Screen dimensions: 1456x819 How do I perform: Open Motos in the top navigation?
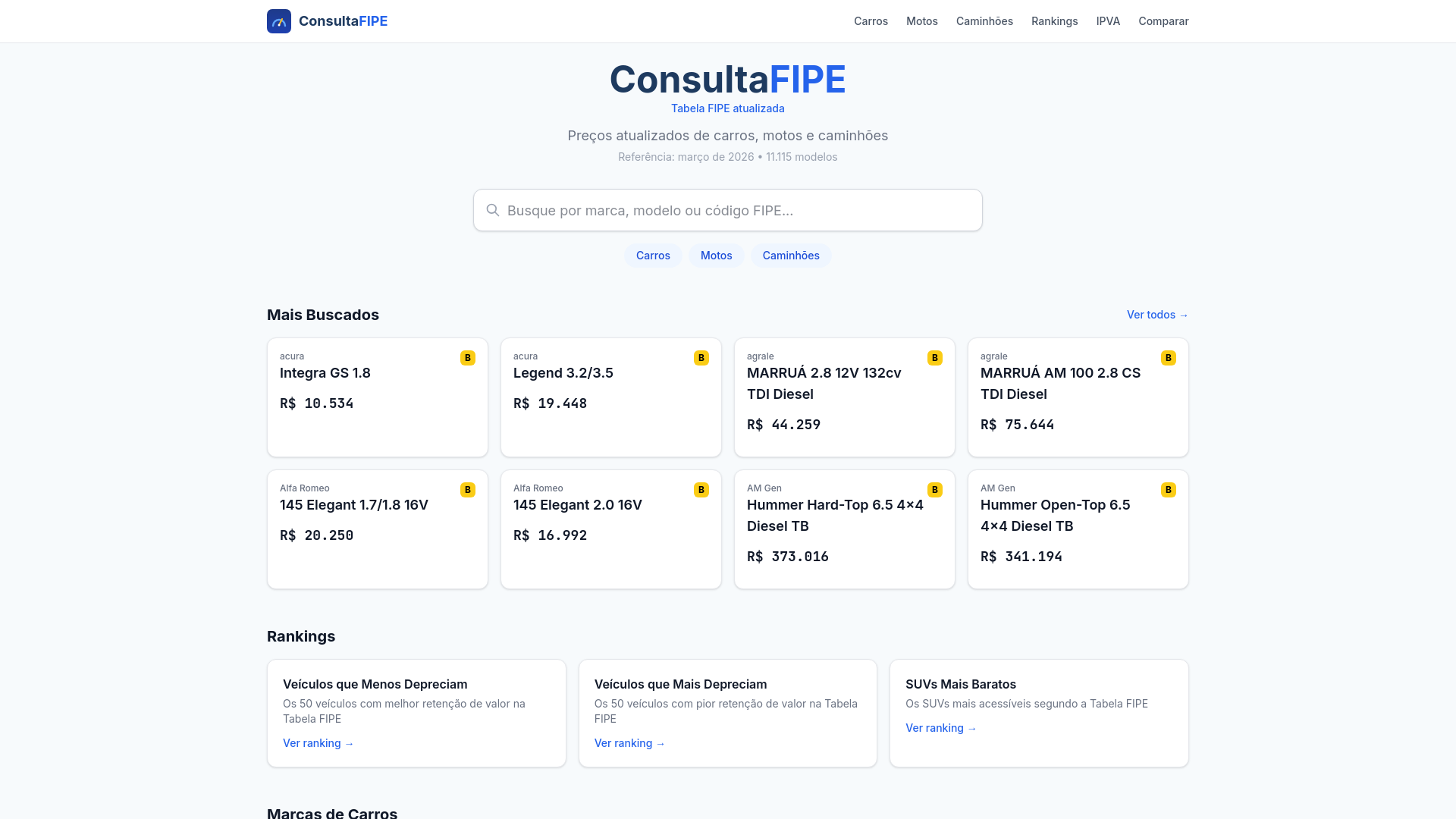pyautogui.click(x=922, y=21)
